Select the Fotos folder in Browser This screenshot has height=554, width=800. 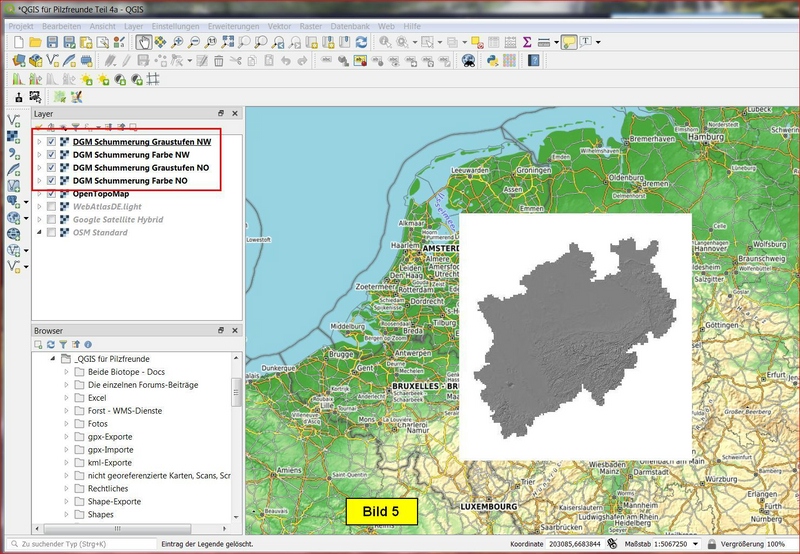click(x=97, y=423)
